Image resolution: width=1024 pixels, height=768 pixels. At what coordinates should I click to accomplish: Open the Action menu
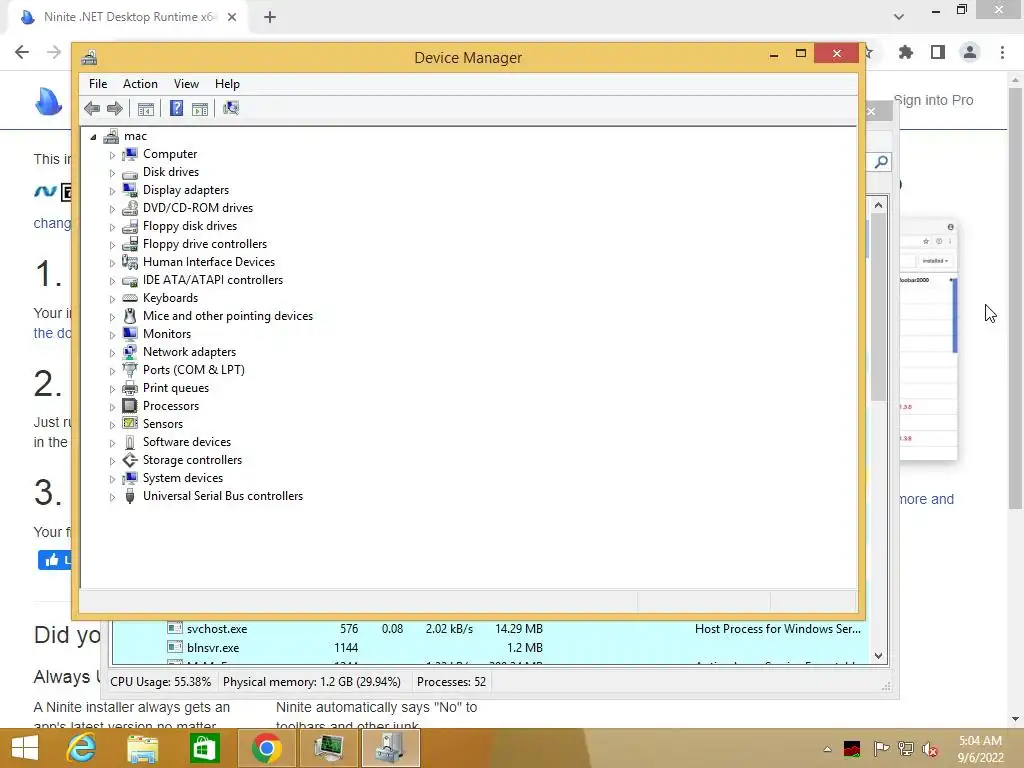pos(140,84)
